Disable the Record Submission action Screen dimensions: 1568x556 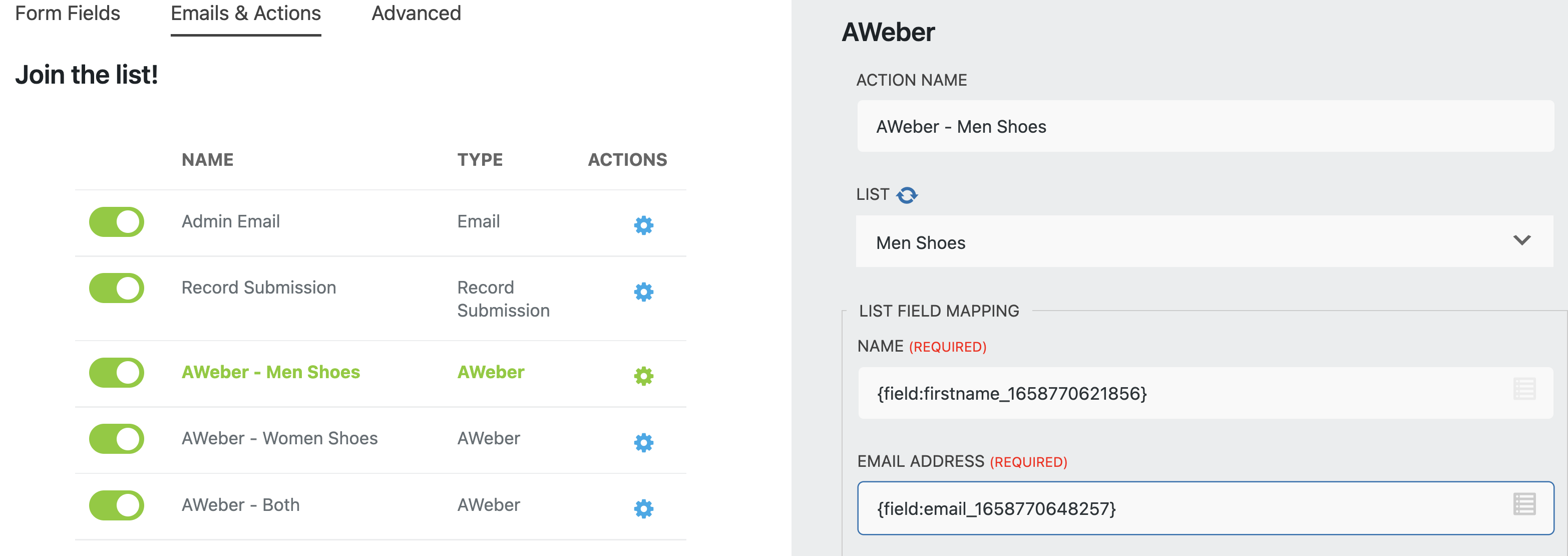116,288
